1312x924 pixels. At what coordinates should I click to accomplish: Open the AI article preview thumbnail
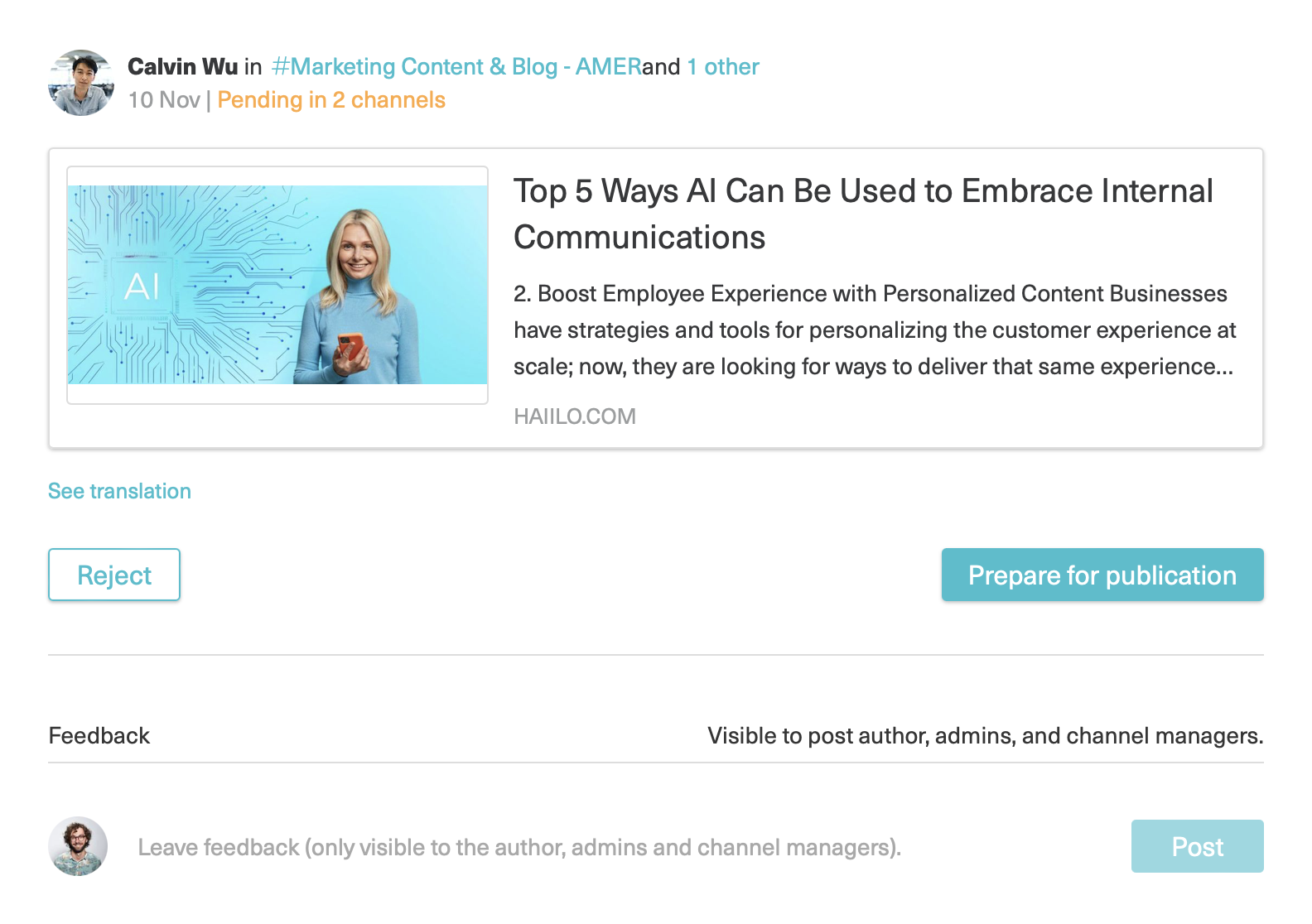(x=277, y=285)
